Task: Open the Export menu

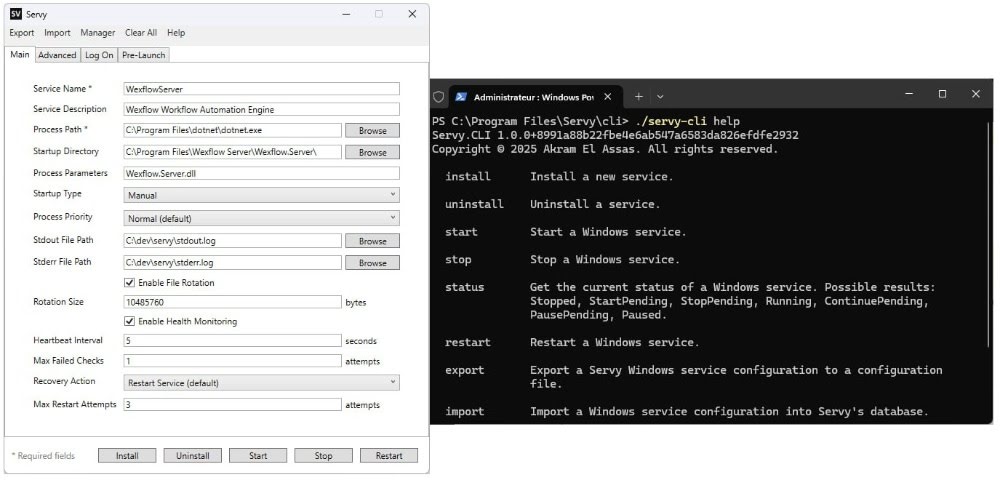Action: pyautogui.click(x=22, y=33)
